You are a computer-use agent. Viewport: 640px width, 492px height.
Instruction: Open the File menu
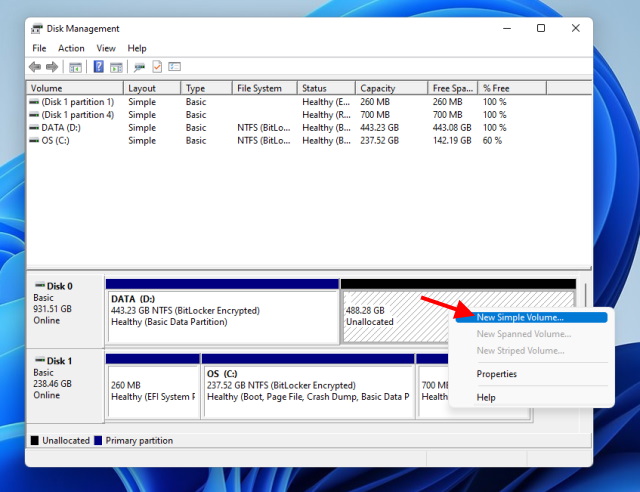click(x=39, y=48)
